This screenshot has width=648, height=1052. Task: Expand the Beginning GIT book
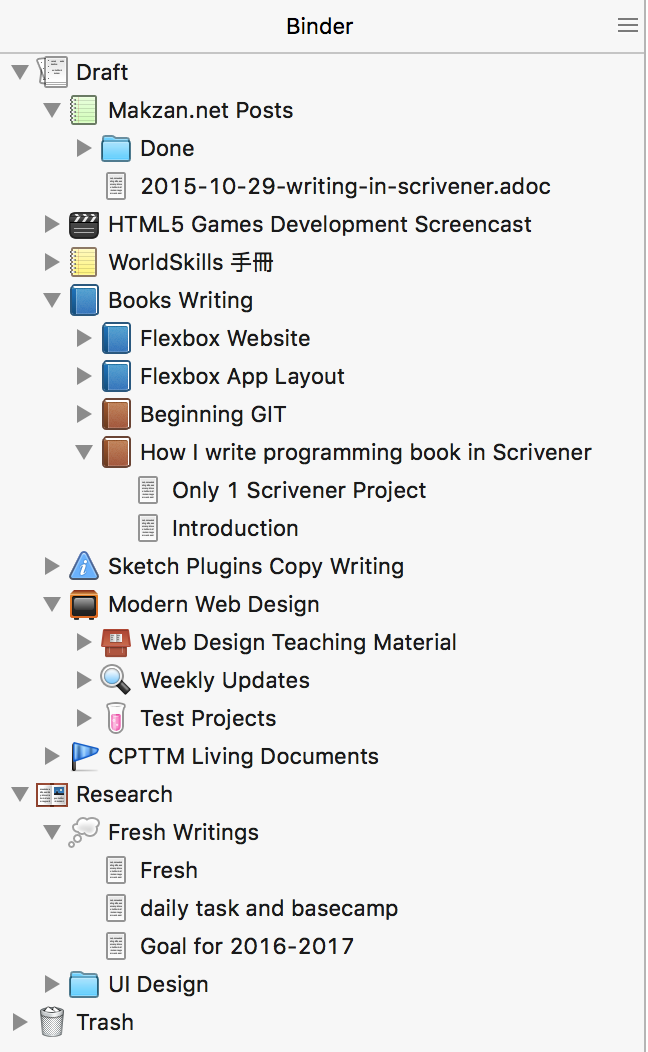pyautogui.click(x=84, y=414)
